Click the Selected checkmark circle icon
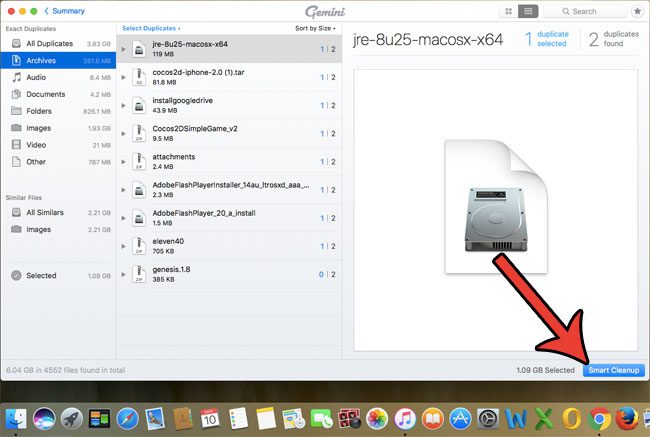The height and width of the screenshot is (437, 650). pos(16,275)
